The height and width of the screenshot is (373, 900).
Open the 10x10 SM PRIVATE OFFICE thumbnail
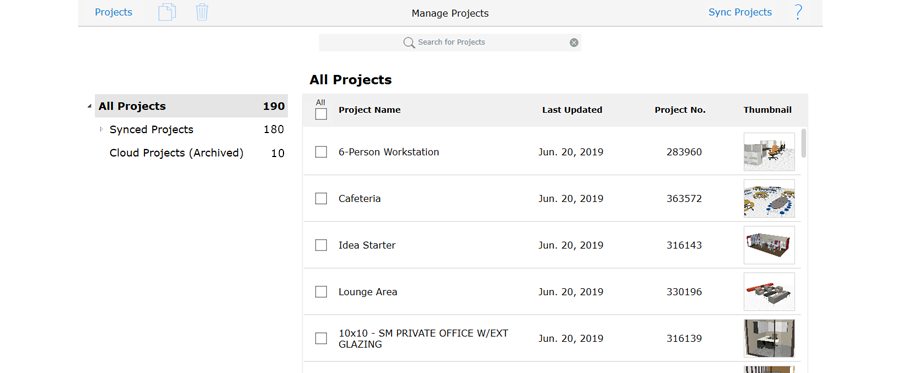(x=769, y=339)
